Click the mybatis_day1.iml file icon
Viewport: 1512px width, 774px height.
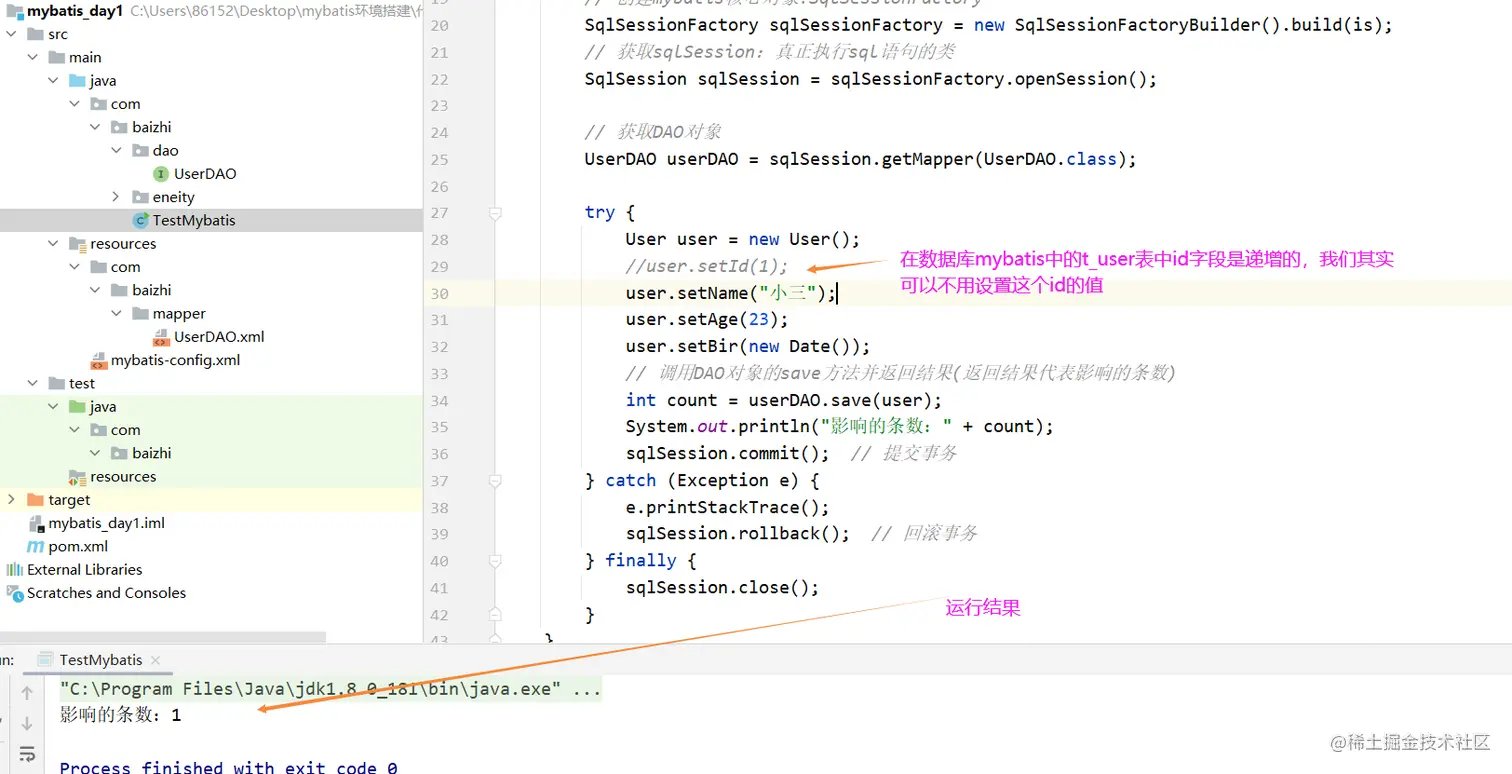tap(36, 523)
